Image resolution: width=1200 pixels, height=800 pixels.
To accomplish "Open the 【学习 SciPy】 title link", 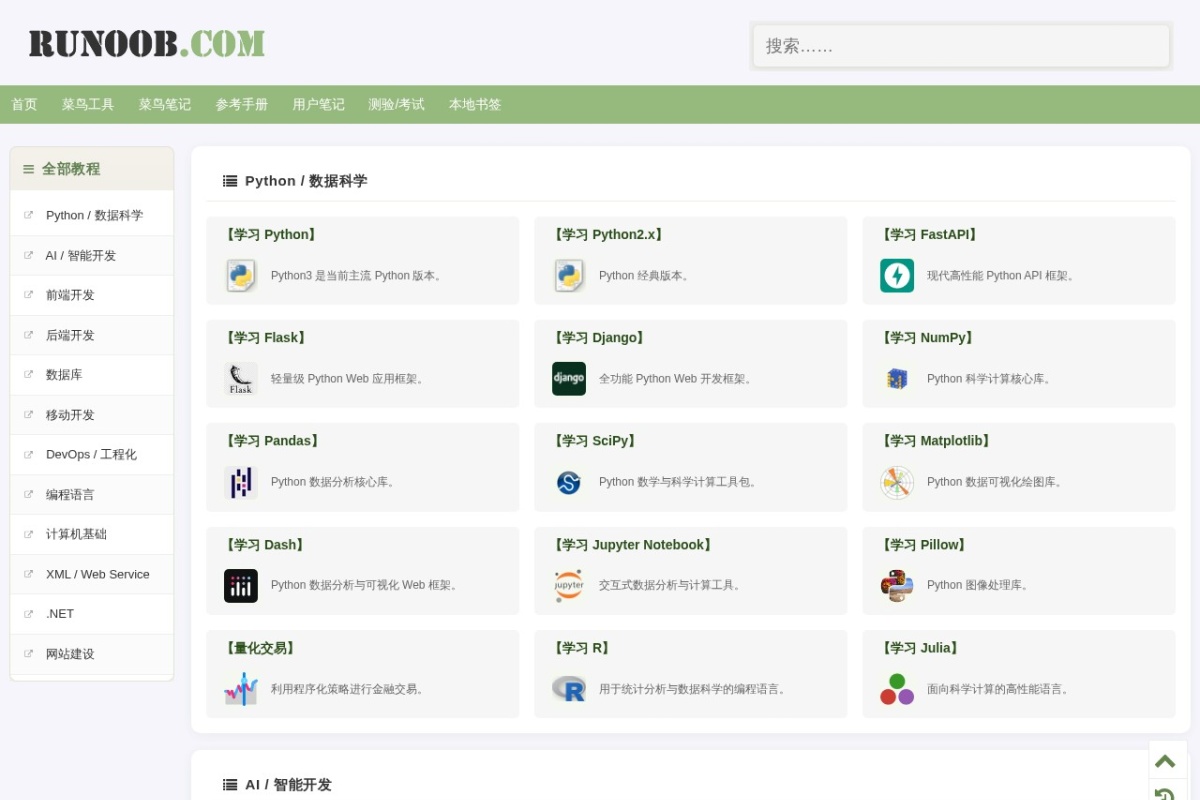I will coord(595,441).
